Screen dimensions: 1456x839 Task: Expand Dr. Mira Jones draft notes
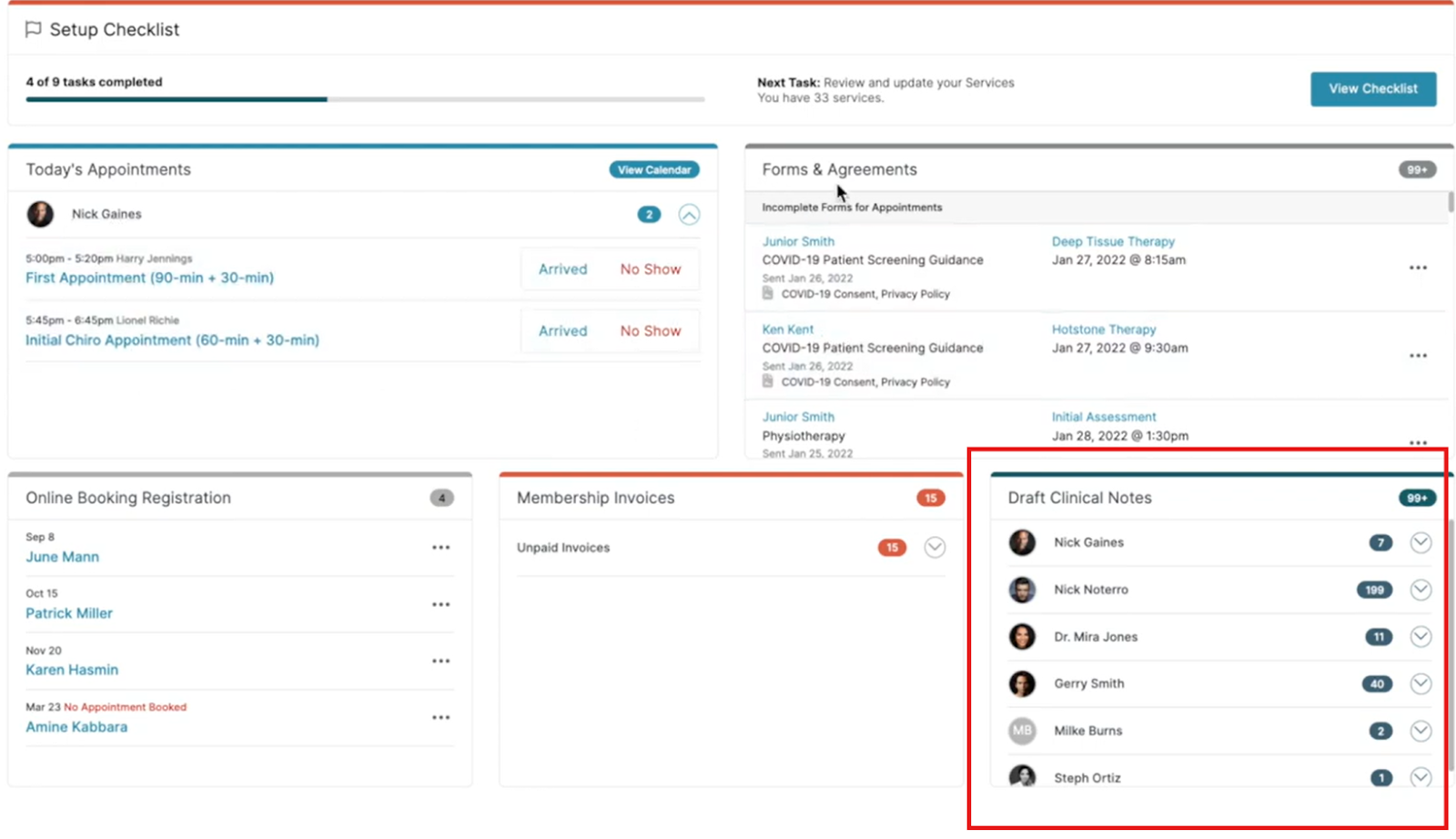[x=1421, y=637]
